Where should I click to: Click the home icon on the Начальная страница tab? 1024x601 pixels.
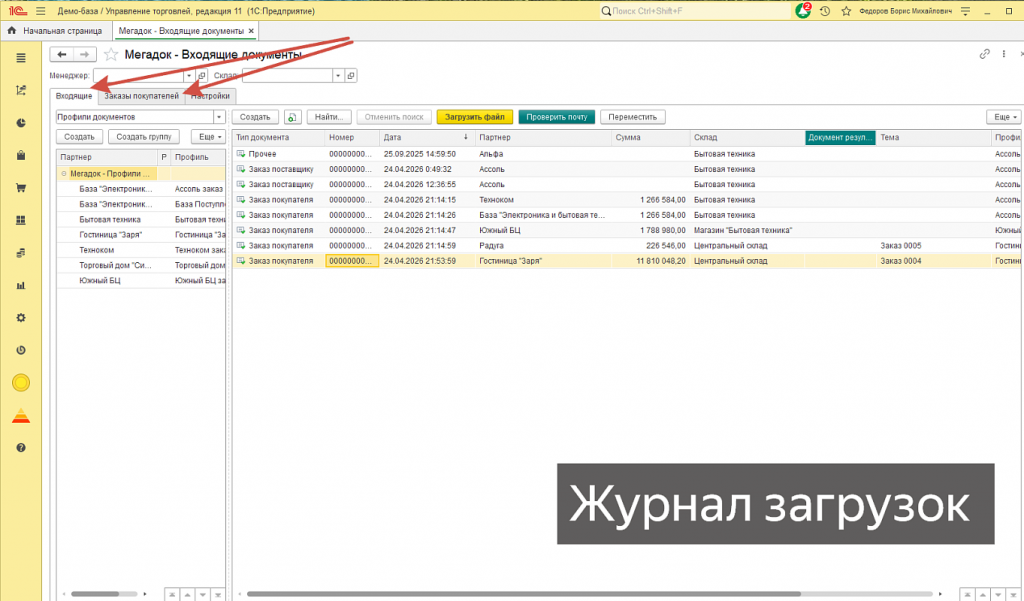pos(12,30)
